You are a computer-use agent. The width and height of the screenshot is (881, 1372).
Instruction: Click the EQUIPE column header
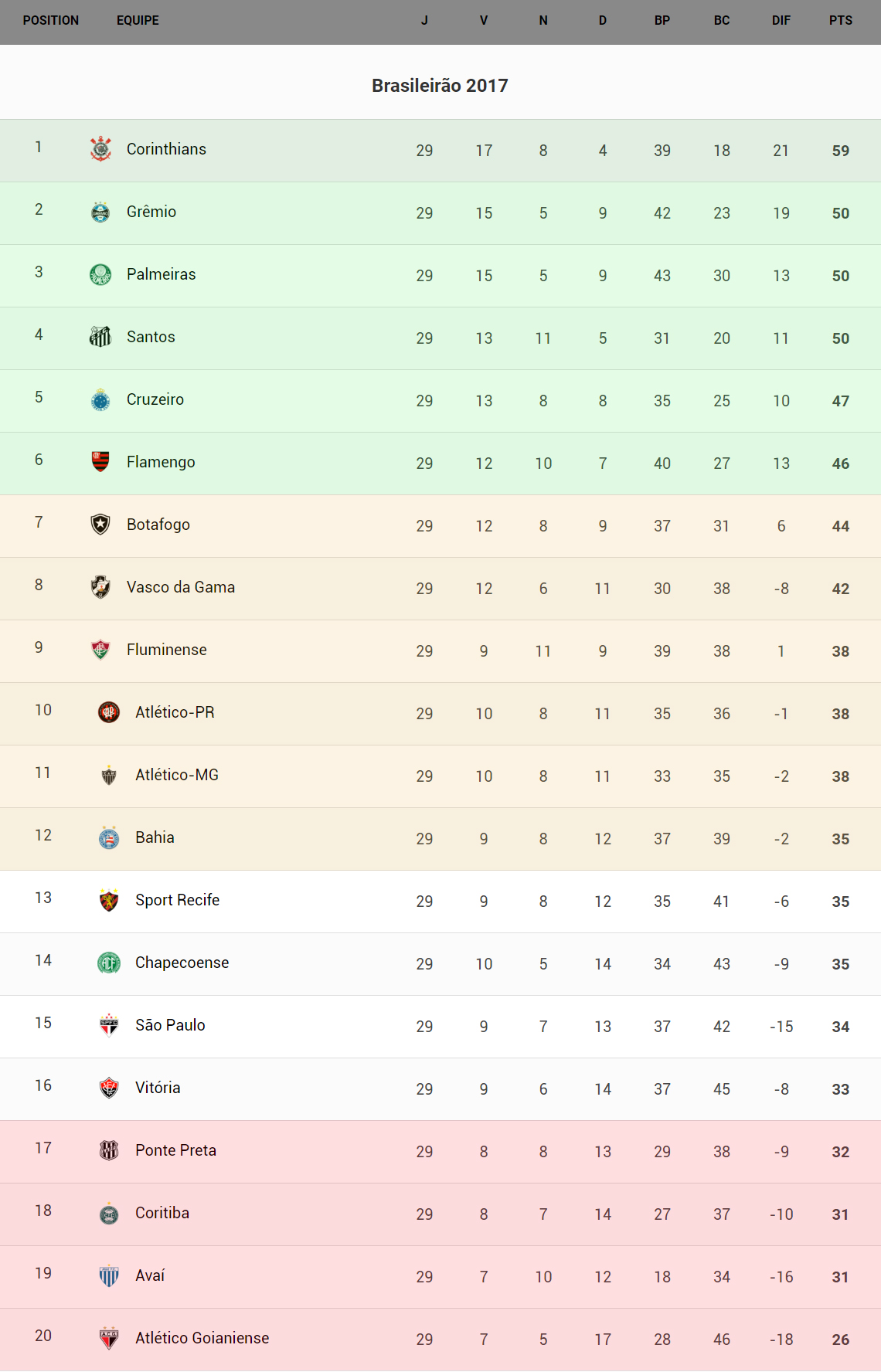tap(138, 21)
